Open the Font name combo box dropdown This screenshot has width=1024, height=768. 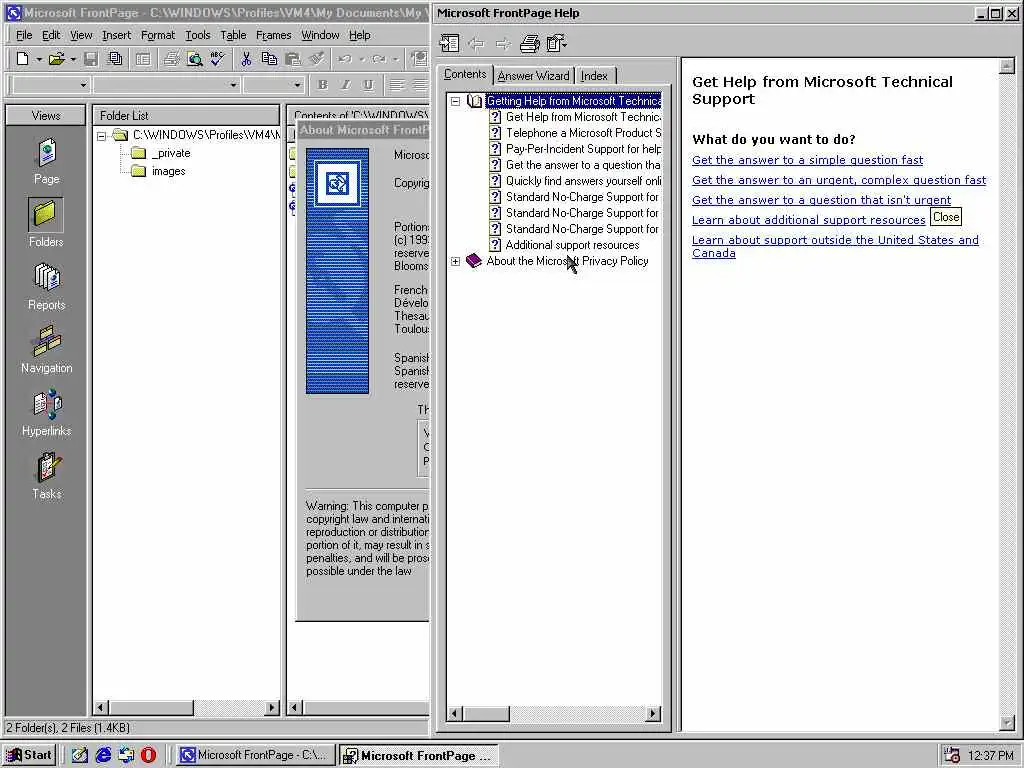(233, 85)
